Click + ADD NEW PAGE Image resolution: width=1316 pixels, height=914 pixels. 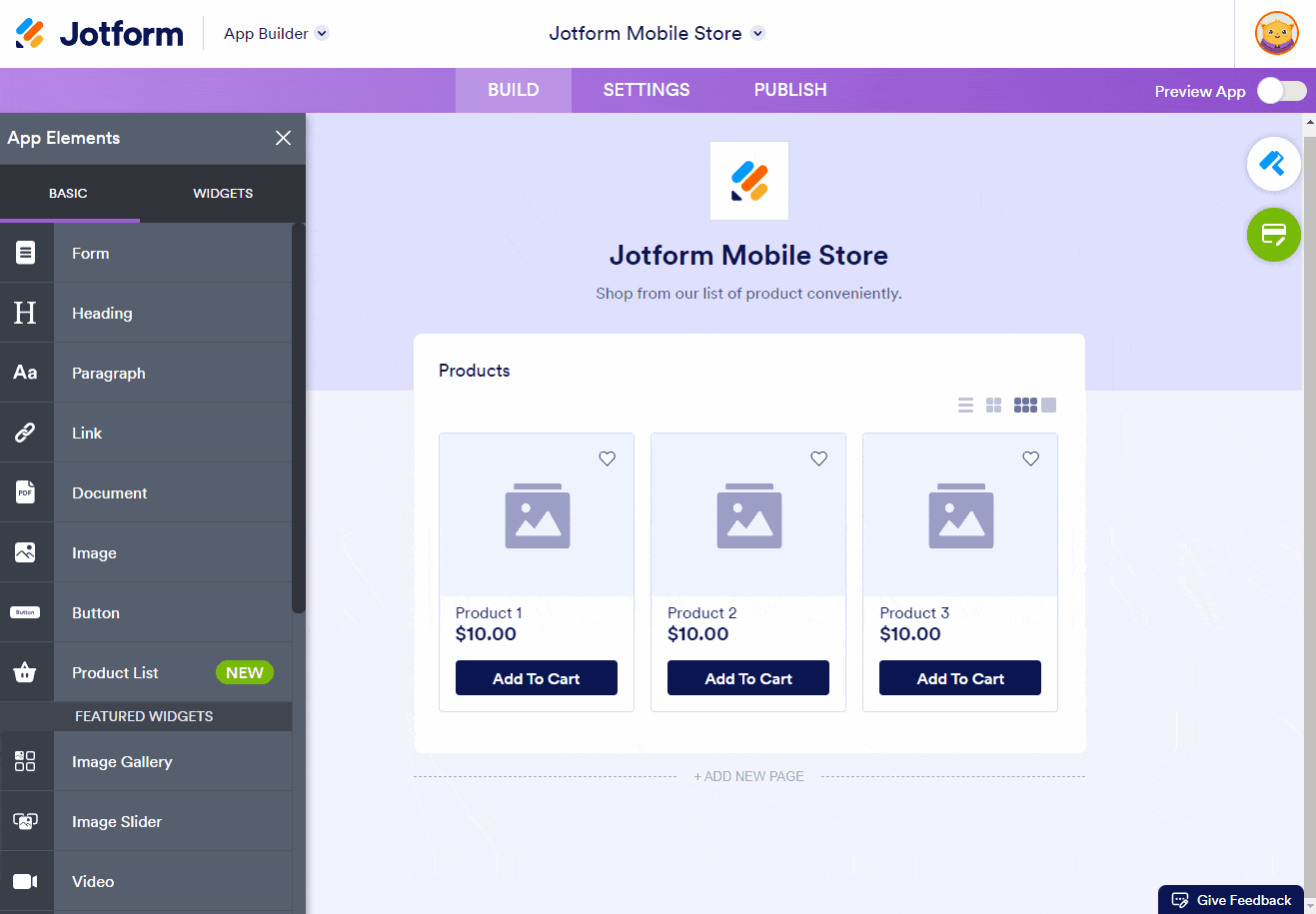749,776
